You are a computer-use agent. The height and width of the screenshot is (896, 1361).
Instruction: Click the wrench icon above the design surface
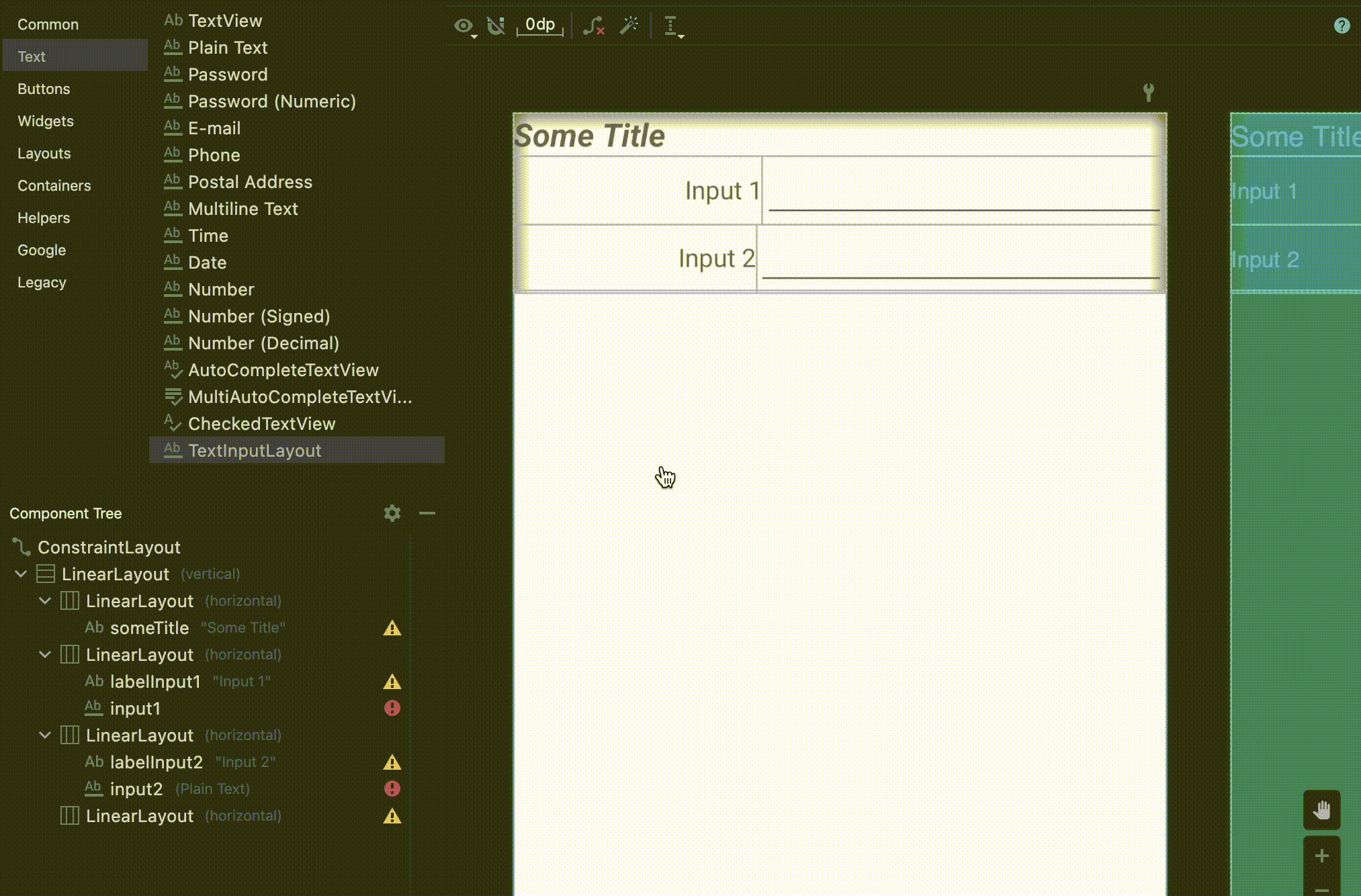[x=1149, y=93]
